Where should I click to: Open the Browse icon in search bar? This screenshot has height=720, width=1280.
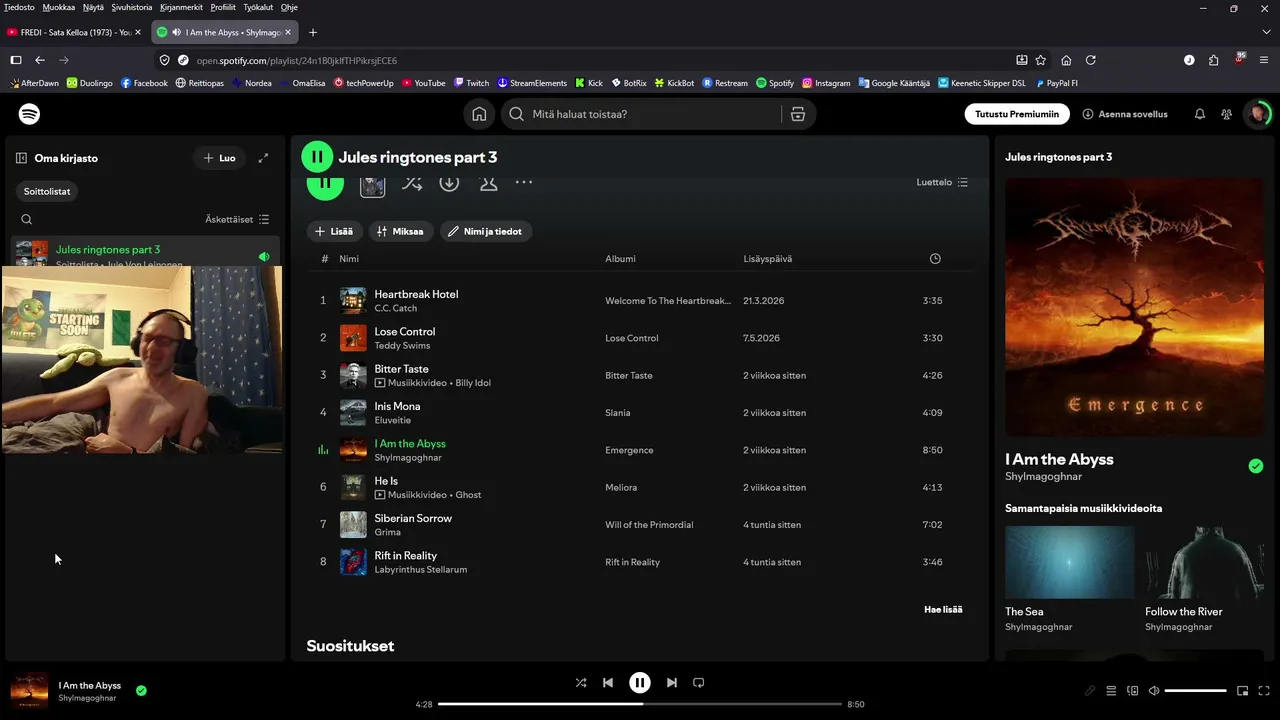pyautogui.click(x=798, y=114)
